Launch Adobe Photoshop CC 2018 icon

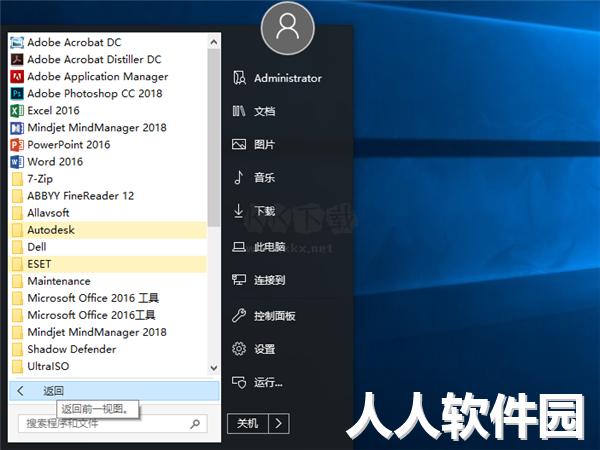point(17,93)
